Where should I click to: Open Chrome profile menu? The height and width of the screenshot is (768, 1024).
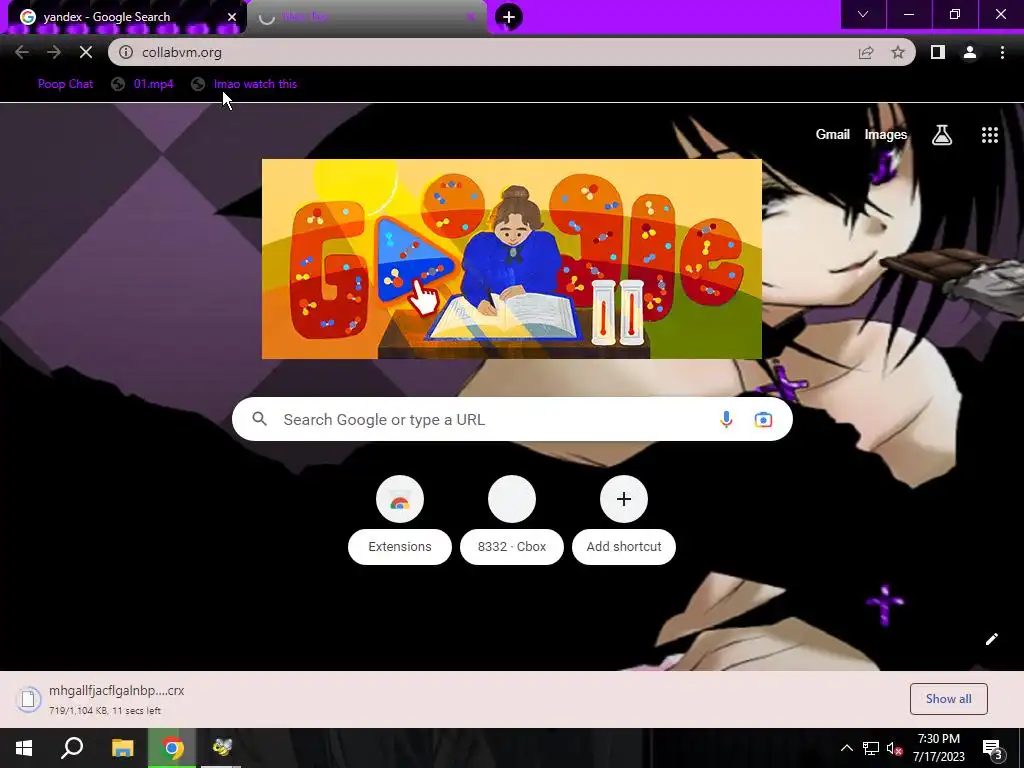(x=970, y=52)
